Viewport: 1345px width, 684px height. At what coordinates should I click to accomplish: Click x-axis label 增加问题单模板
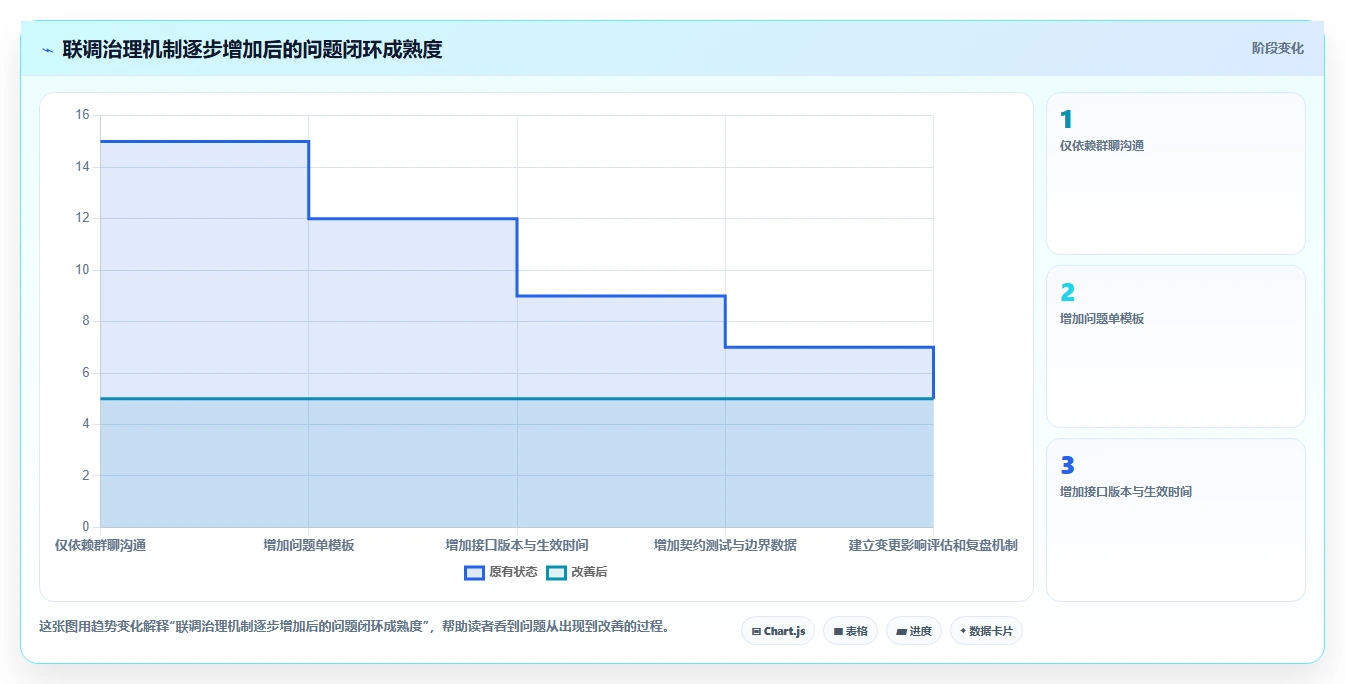tap(308, 545)
